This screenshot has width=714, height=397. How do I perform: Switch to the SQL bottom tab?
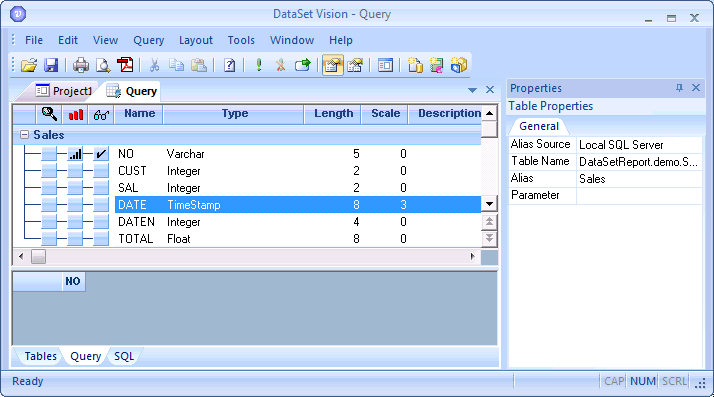[x=124, y=356]
